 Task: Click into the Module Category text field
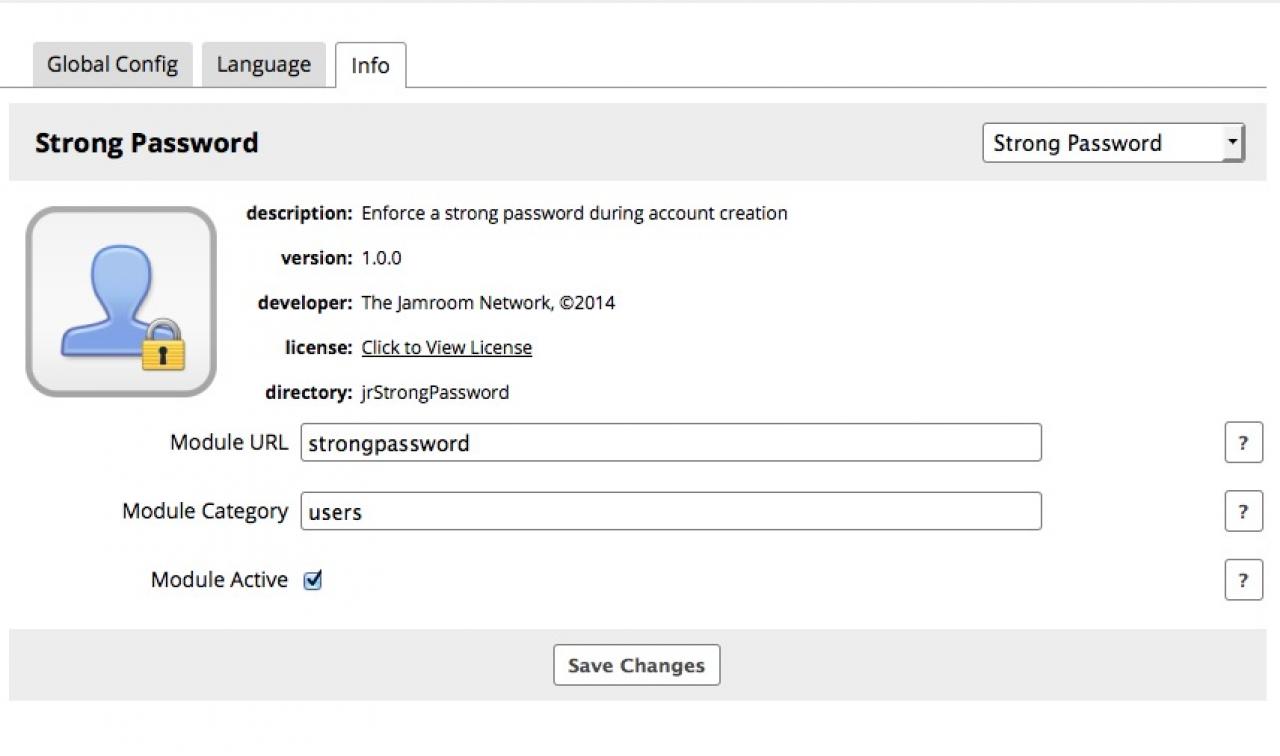tap(670, 512)
